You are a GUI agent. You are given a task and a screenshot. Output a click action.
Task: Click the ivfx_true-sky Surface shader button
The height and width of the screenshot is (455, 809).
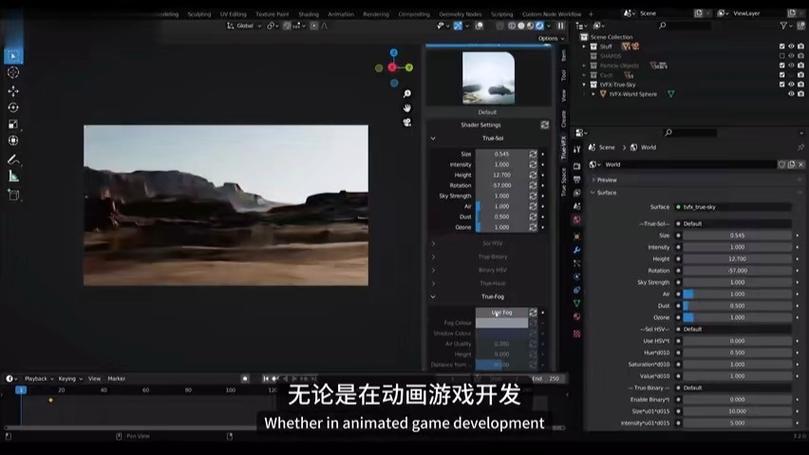click(733, 207)
